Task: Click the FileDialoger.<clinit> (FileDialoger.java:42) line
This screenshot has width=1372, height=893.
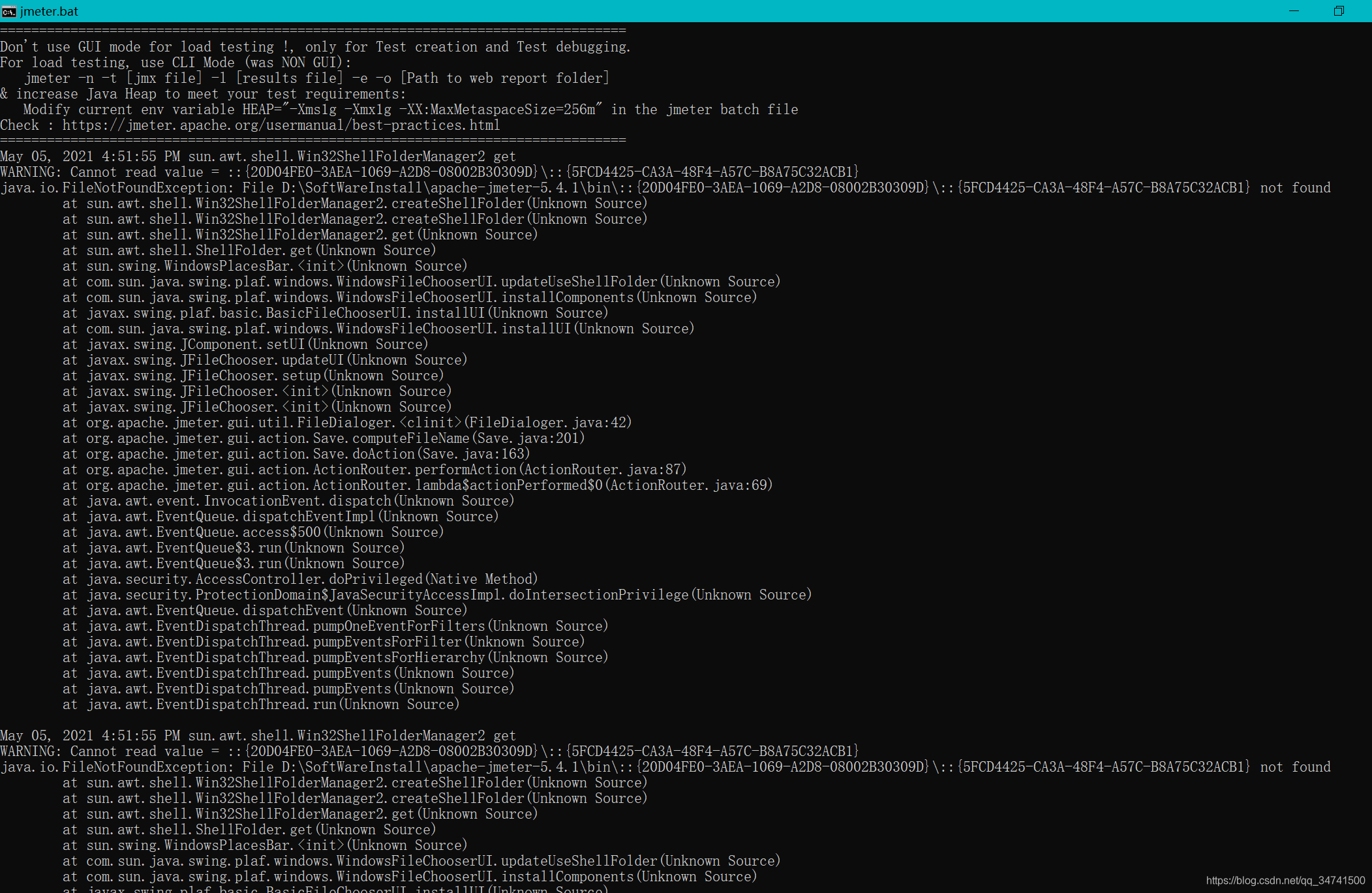Action: 347,423
